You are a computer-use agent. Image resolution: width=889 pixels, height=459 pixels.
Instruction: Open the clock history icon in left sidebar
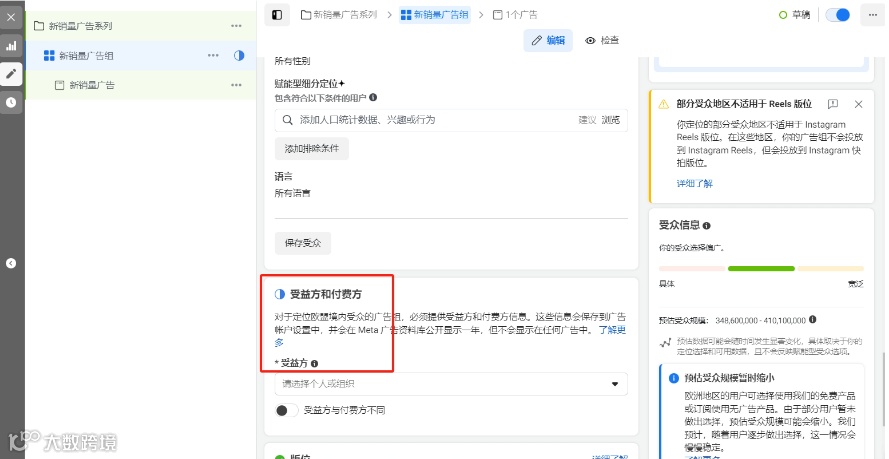[11, 103]
